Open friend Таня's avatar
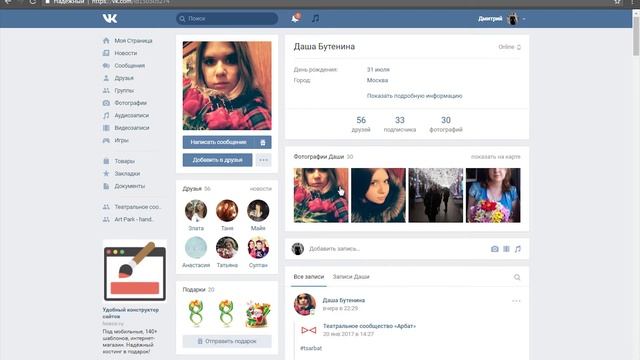The image size is (640, 360). coord(227,211)
